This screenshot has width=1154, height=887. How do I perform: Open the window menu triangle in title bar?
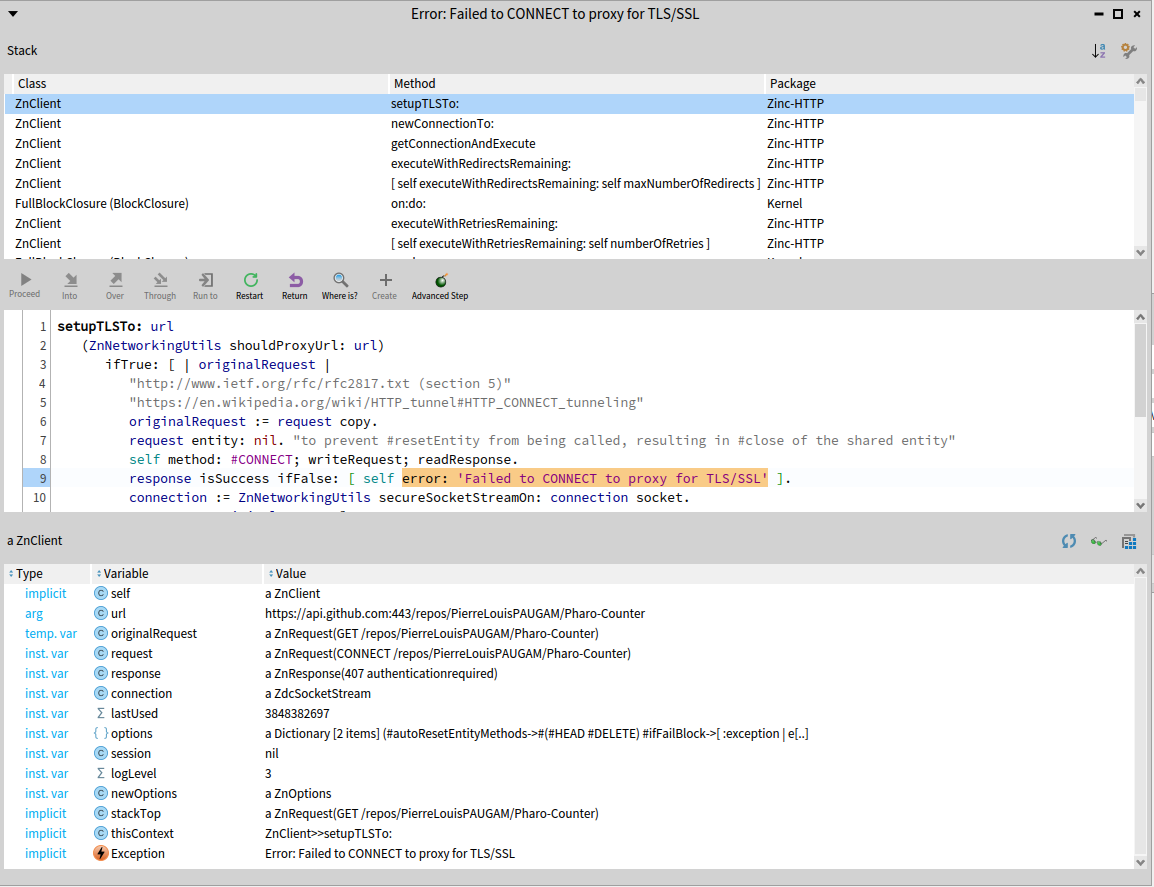[x=13, y=14]
